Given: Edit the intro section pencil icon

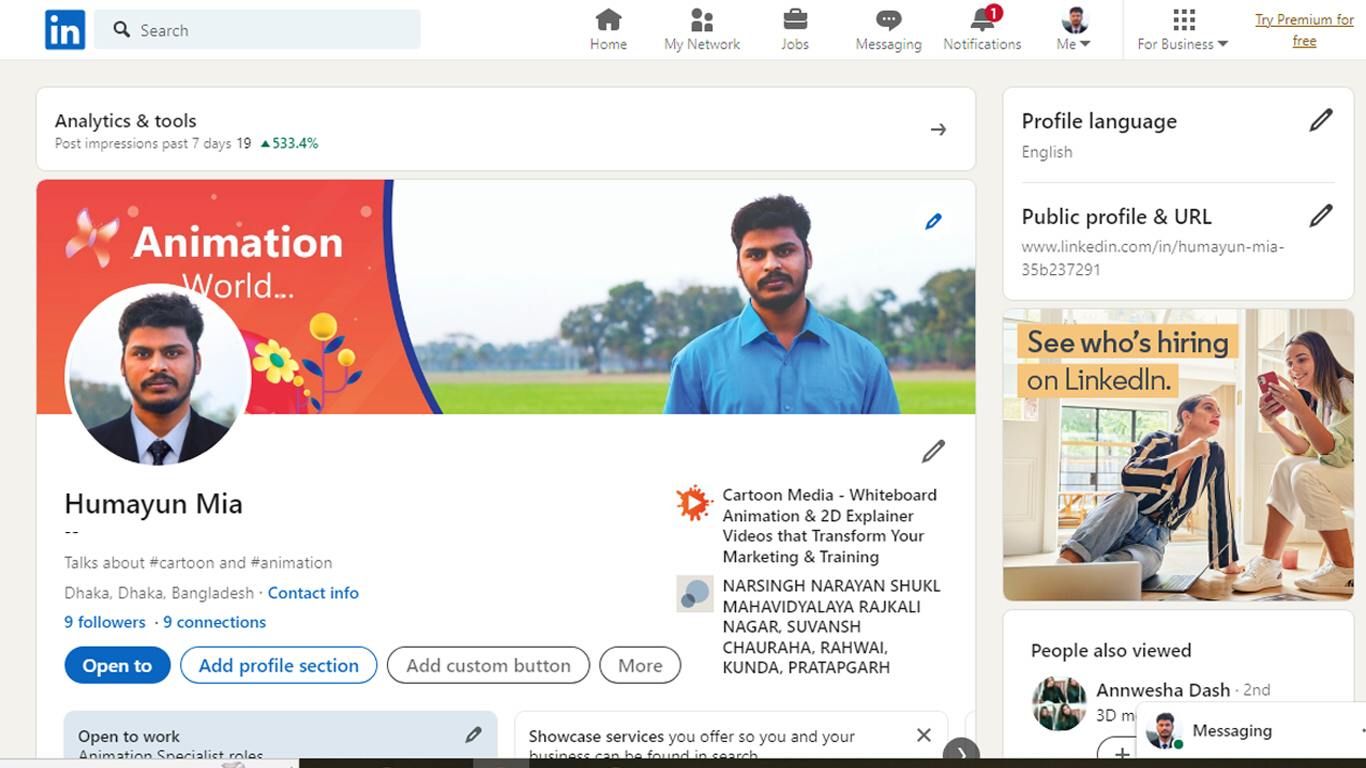Looking at the screenshot, I should [x=933, y=451].
